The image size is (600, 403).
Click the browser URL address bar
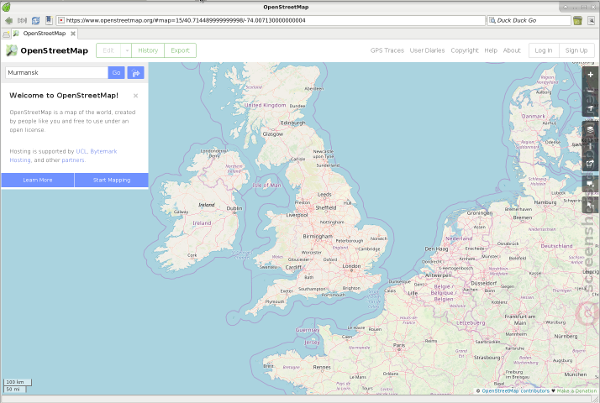pos(271,20)
